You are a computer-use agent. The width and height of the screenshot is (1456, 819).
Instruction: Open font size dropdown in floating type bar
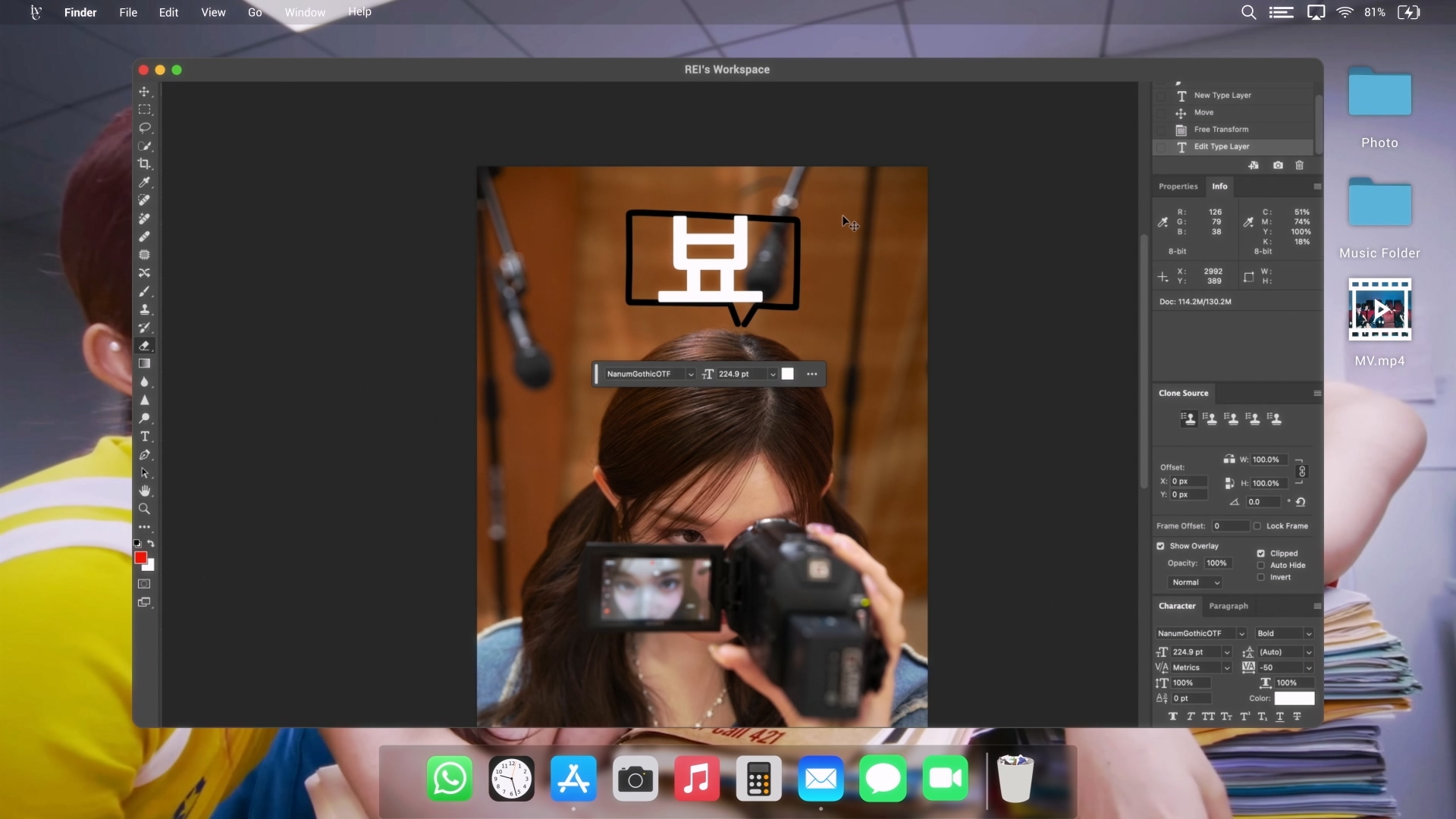coord(773,375)
